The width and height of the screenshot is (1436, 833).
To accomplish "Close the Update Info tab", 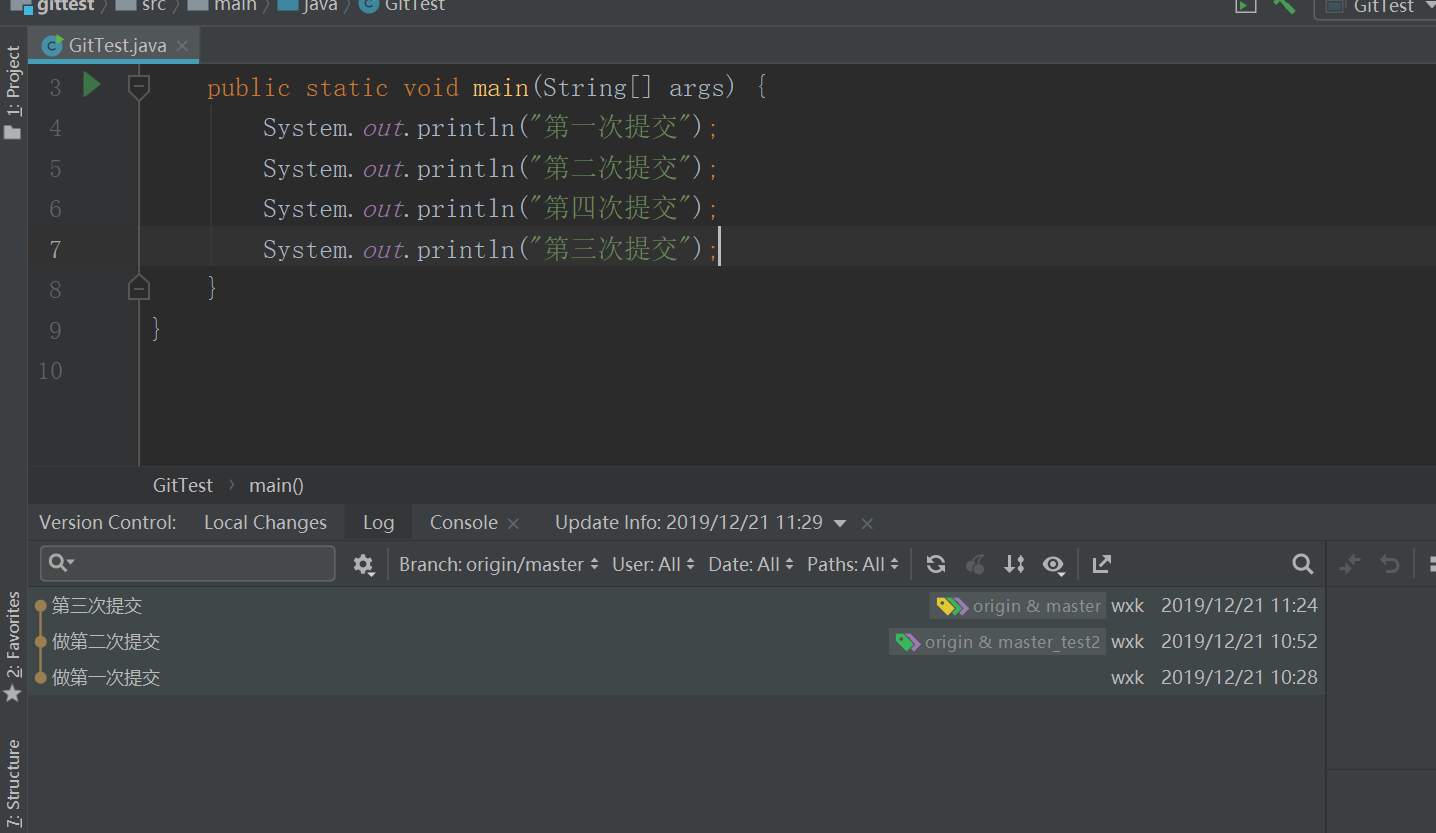I will point(867,523).
